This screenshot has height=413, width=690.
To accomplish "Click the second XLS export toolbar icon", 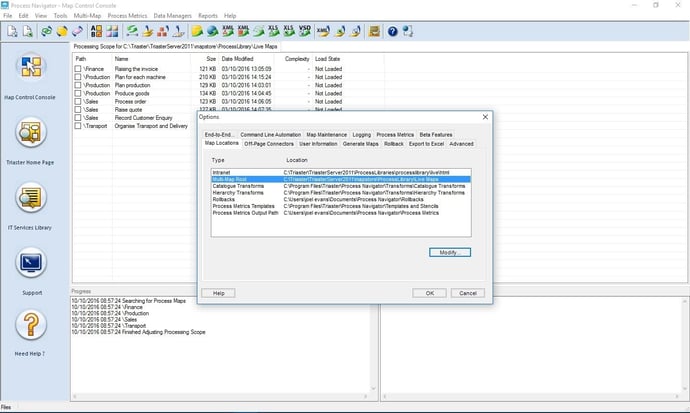I will pos(289,31).
